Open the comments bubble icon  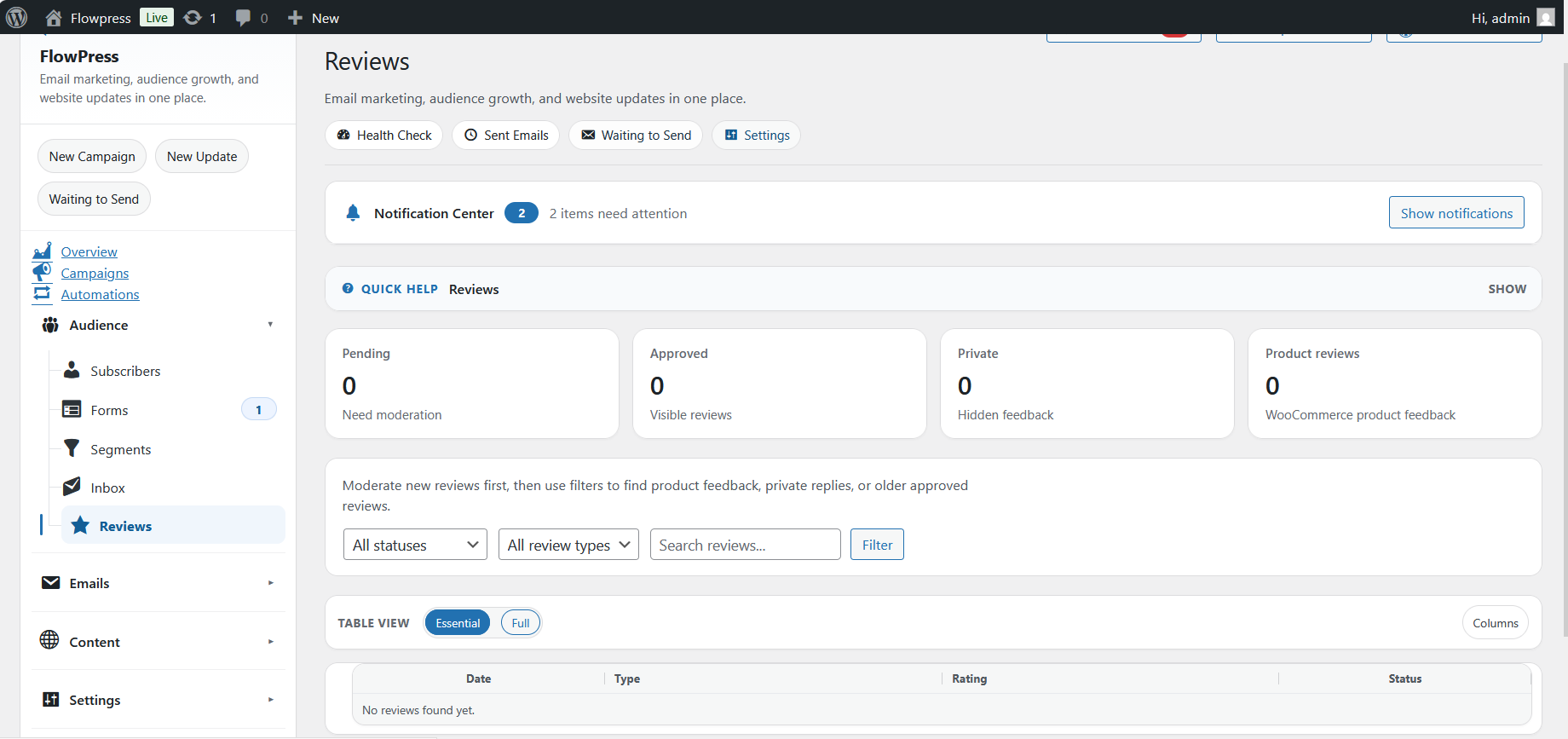[243, 18]
